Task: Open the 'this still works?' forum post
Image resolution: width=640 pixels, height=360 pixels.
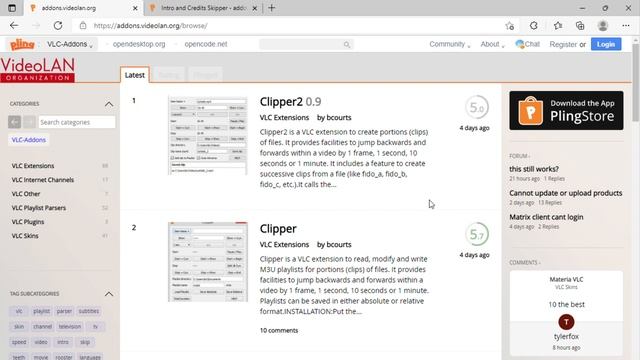Action: tap(534, 169)
